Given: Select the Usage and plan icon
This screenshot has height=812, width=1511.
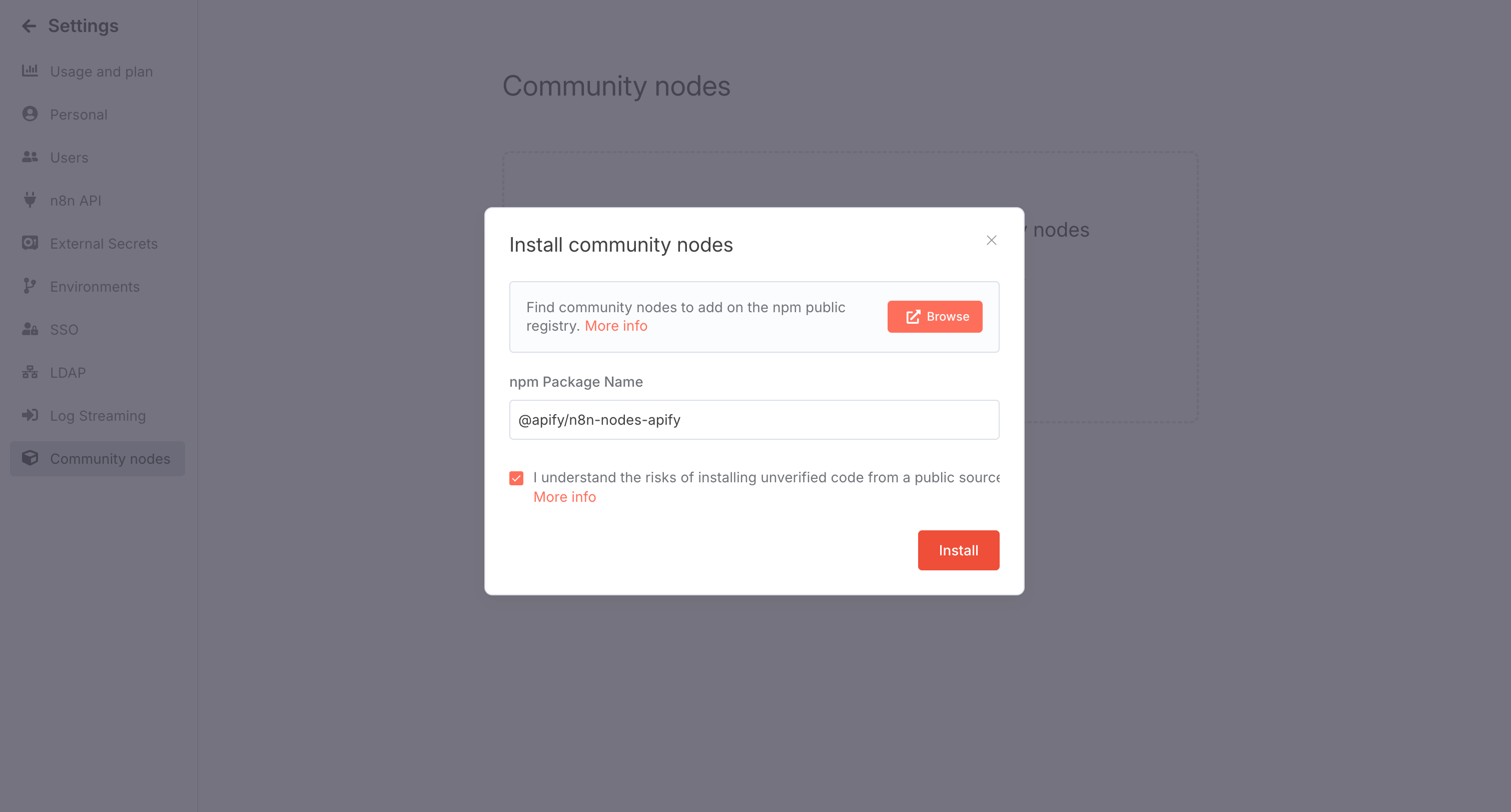Looking at the screenshot, I should (x=30, y=71).
